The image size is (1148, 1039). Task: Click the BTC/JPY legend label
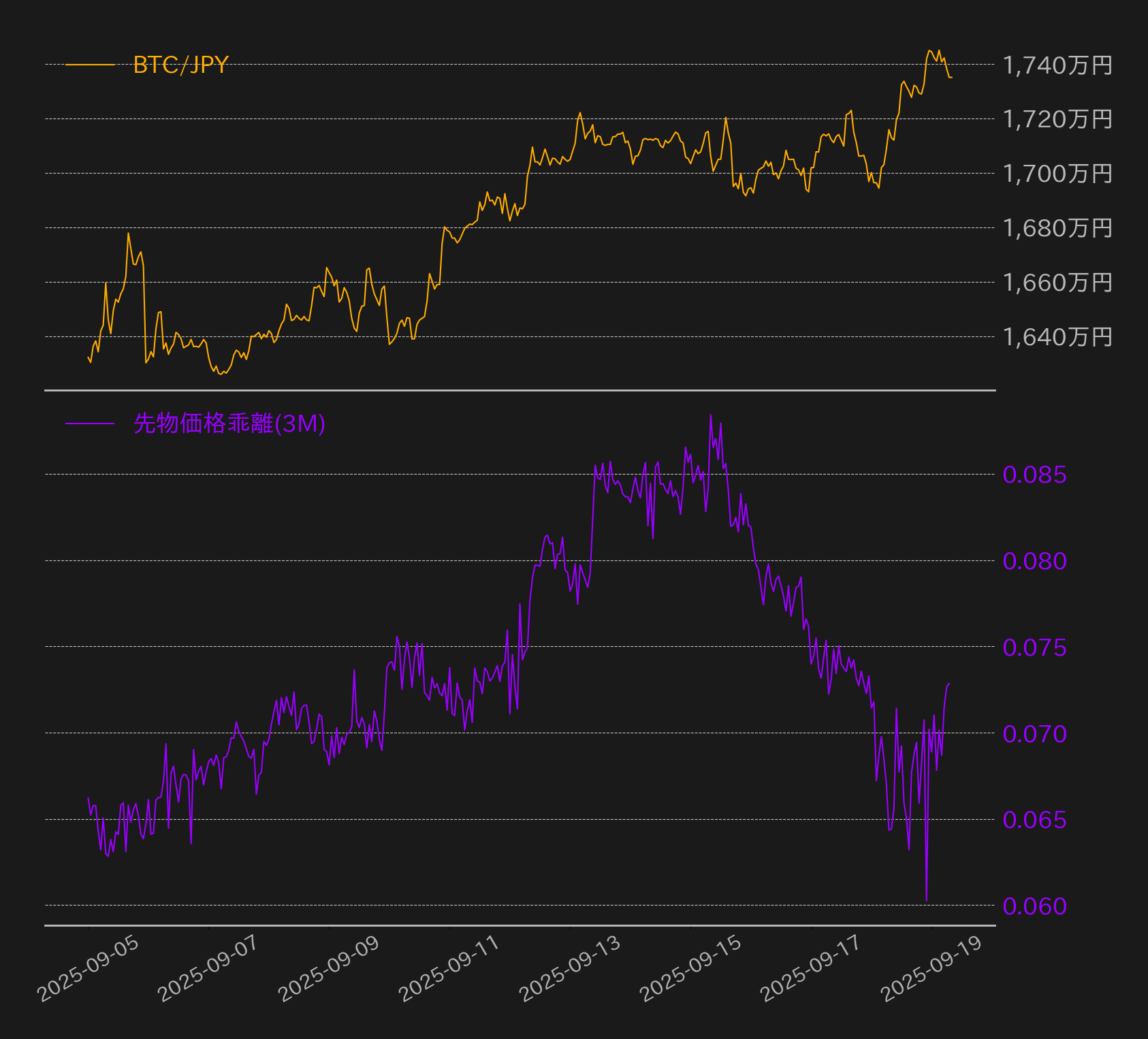[180, 65]
